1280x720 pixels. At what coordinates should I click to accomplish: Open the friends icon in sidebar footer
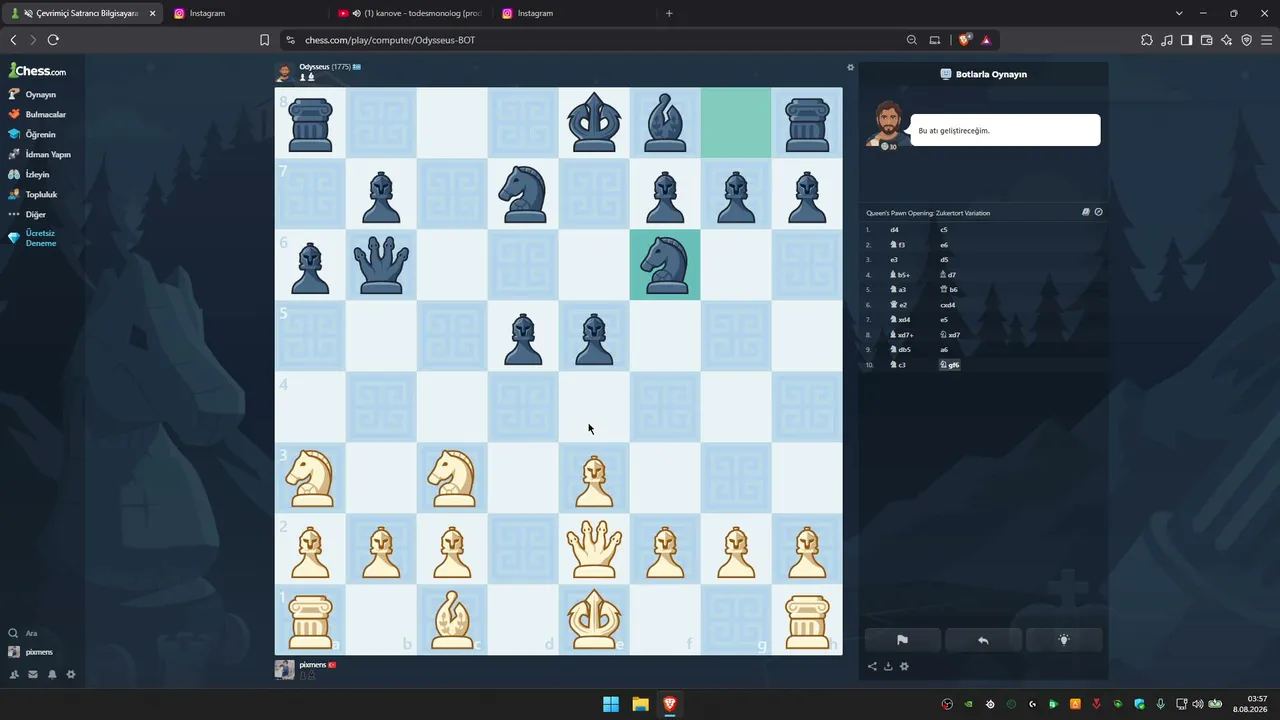[x=14, y=674]
